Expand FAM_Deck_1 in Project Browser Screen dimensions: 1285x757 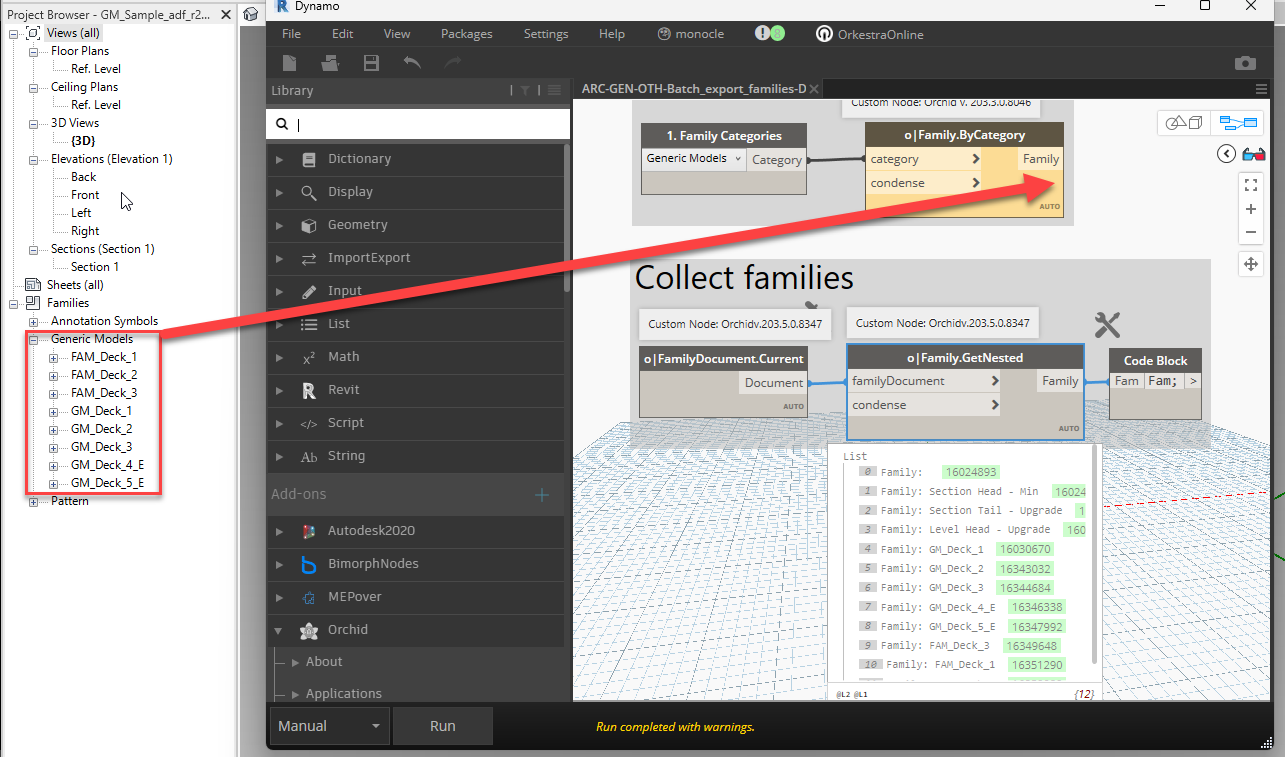[x=53, y=357]
